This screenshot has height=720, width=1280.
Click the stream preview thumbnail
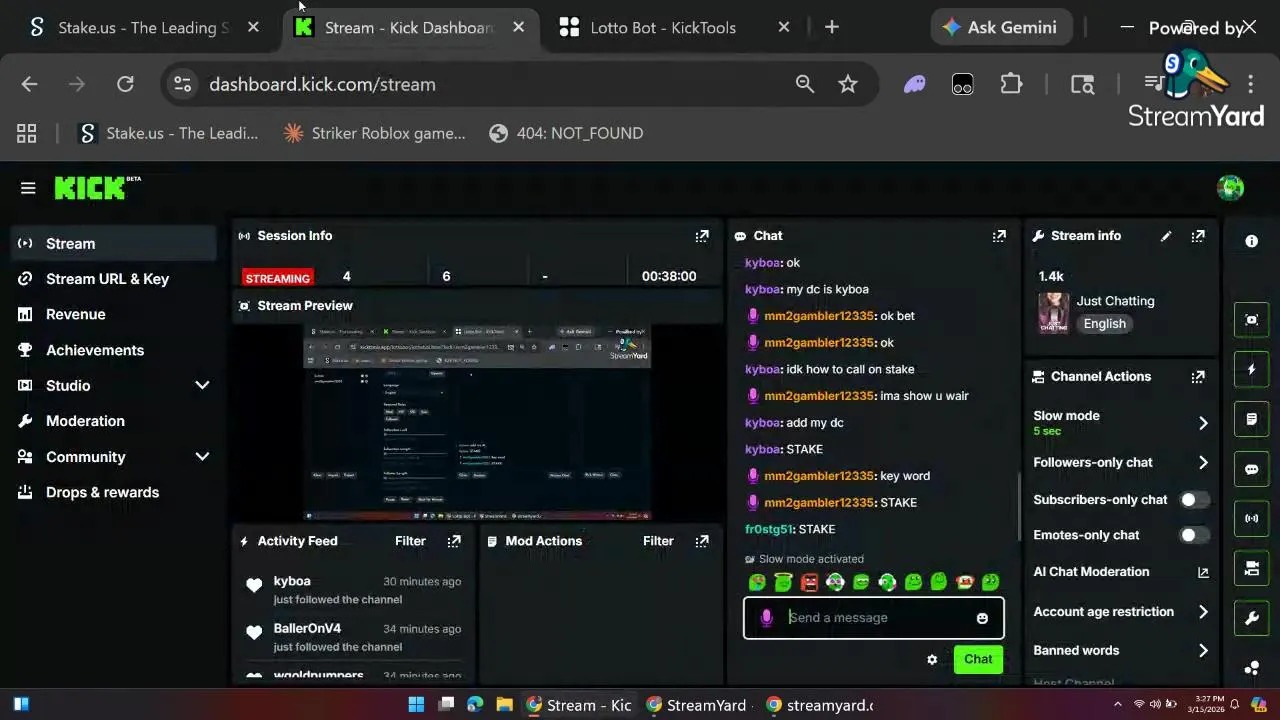(477, 422)
